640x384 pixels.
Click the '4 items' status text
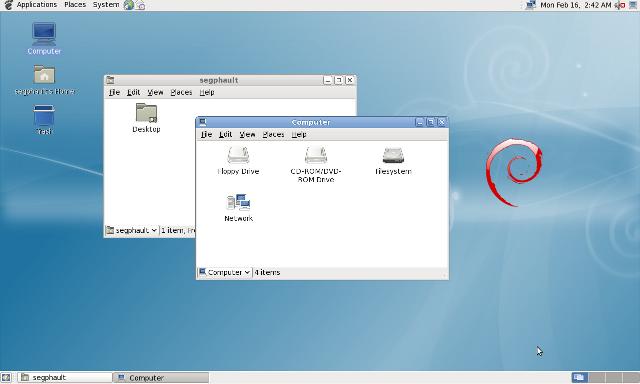pyautogui.click(x=267, y=272)
